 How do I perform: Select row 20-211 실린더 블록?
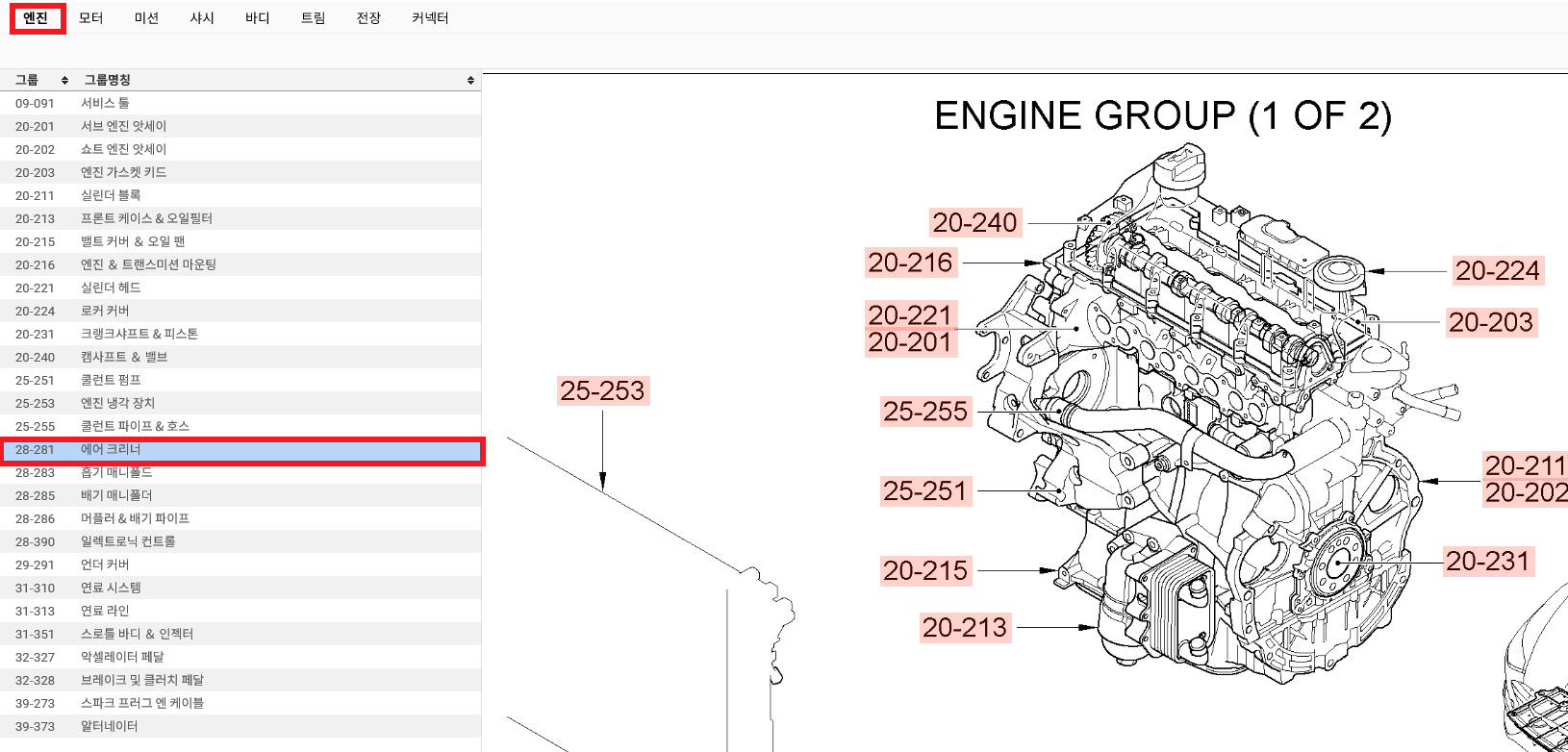(x=240, y=195)
